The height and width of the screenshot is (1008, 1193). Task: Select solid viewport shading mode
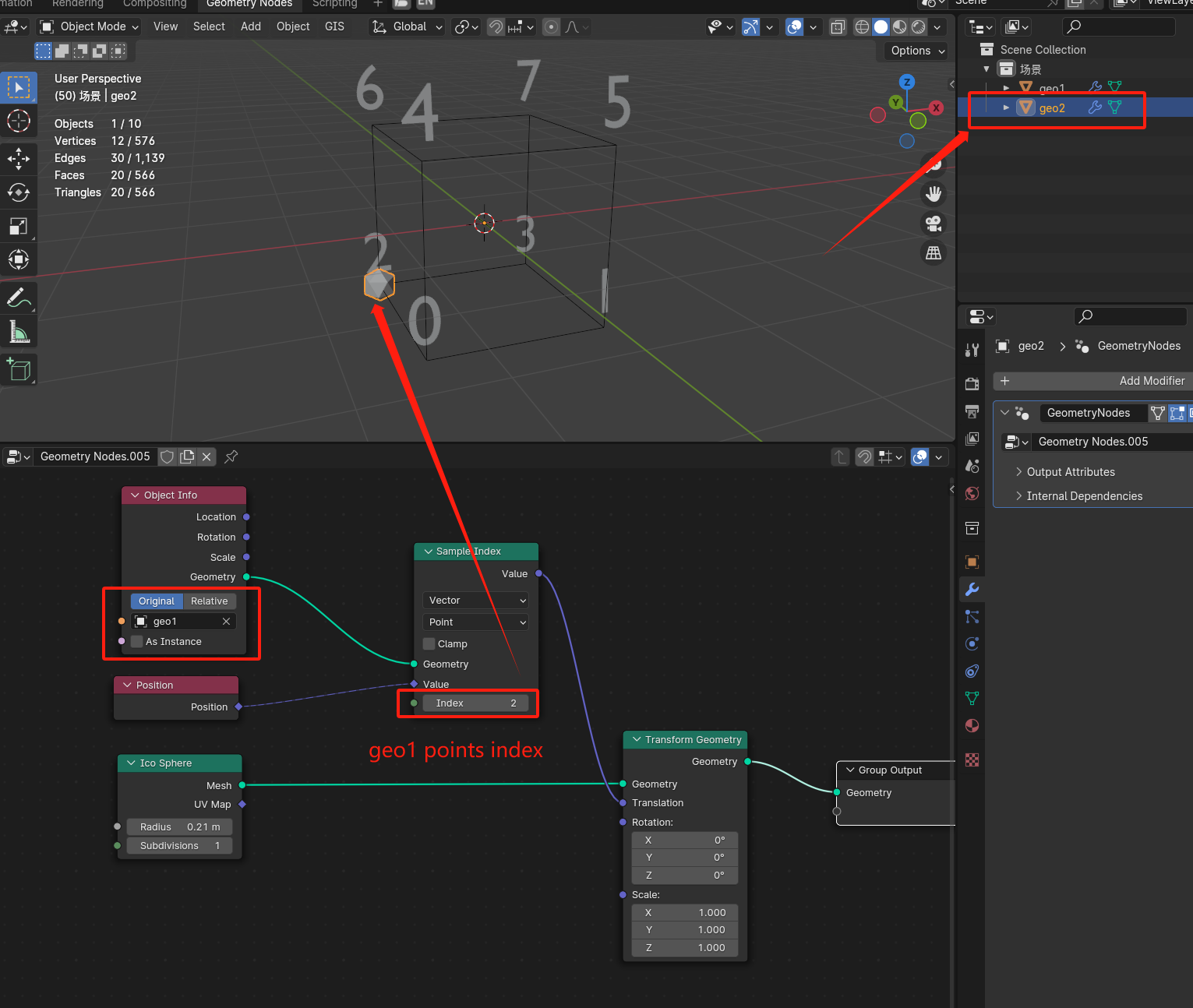click(x=881, y=26)
